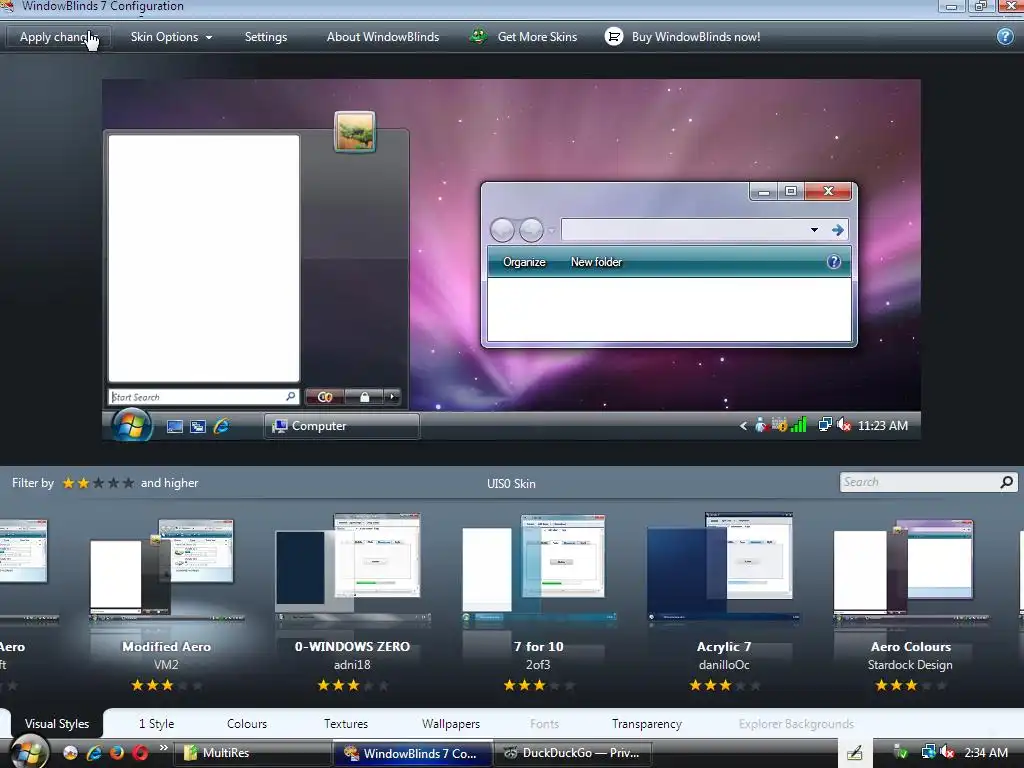1024x768 pixels.
Task: Click the preview shutdown options arrow
Action: click(392, 396)
